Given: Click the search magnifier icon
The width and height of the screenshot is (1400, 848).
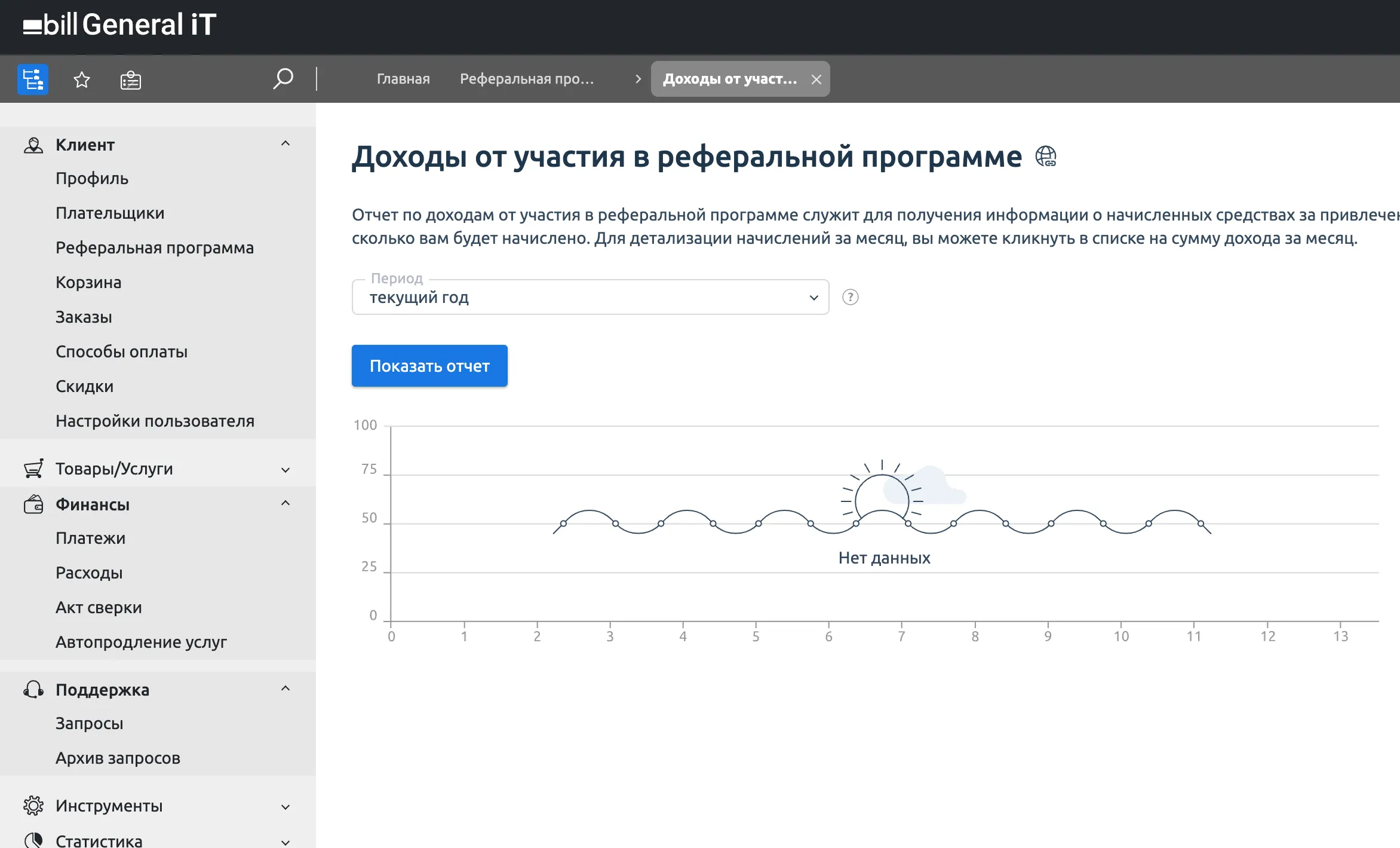Looking at the screenshot, I should click(283, 78).
